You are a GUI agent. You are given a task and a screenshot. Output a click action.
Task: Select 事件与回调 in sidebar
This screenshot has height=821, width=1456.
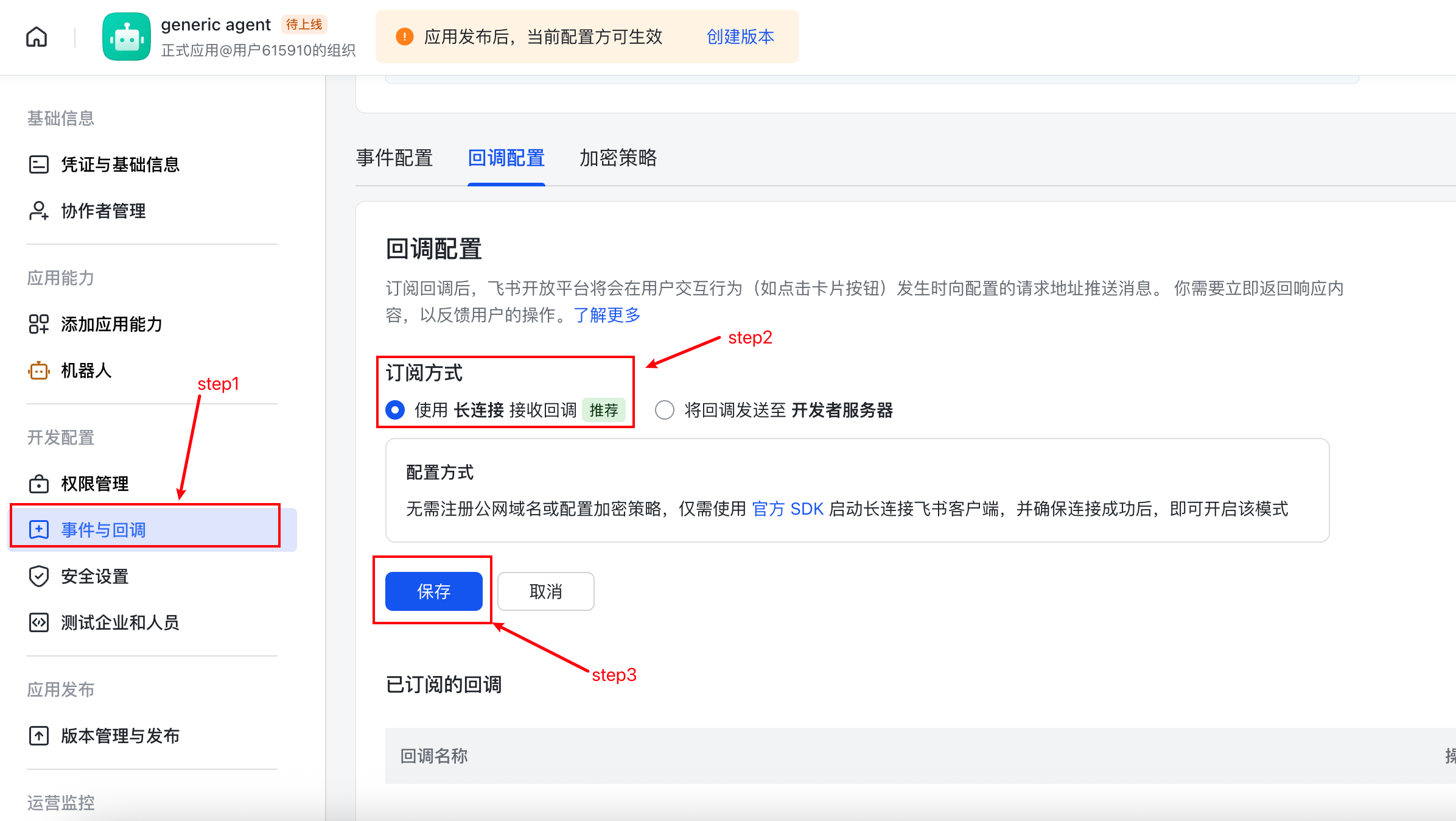tap(103, 530)
